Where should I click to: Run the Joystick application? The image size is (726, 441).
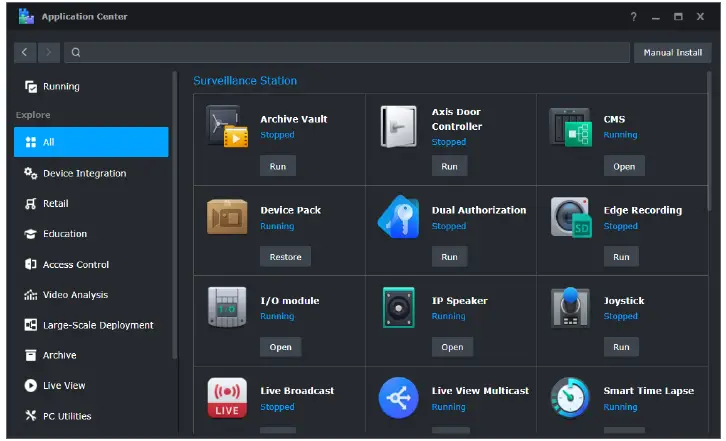click(x=621, y=347)
